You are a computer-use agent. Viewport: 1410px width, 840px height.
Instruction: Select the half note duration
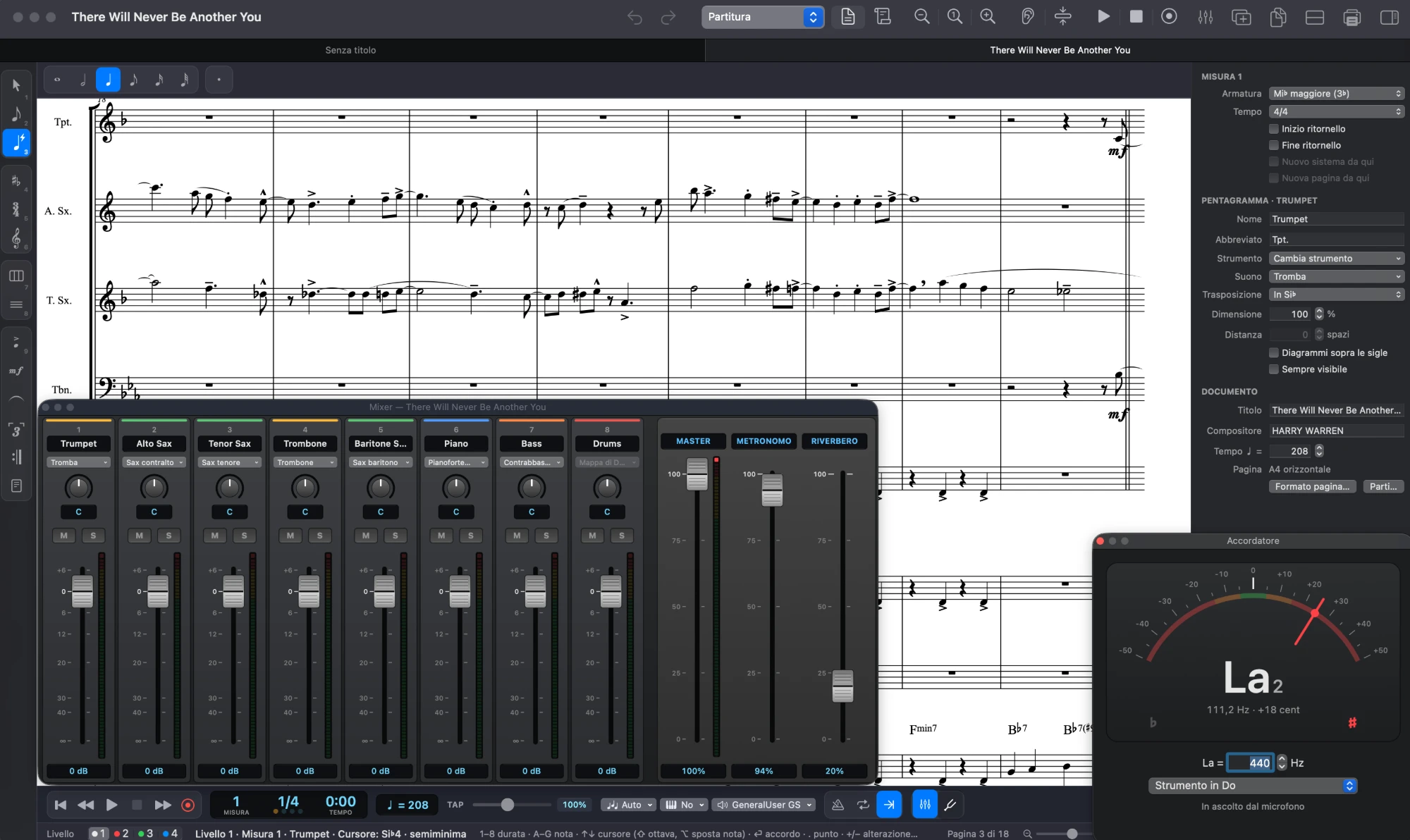[83, 80]
